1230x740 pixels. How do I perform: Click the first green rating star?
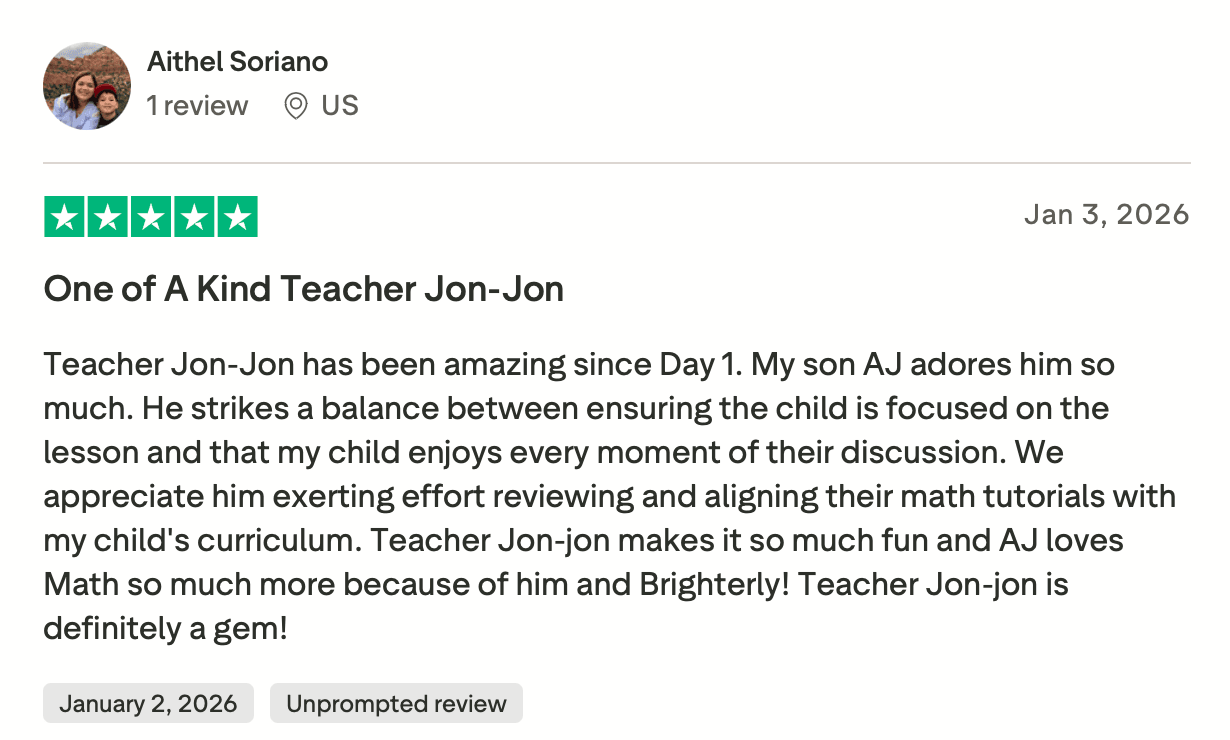point(65,217)
